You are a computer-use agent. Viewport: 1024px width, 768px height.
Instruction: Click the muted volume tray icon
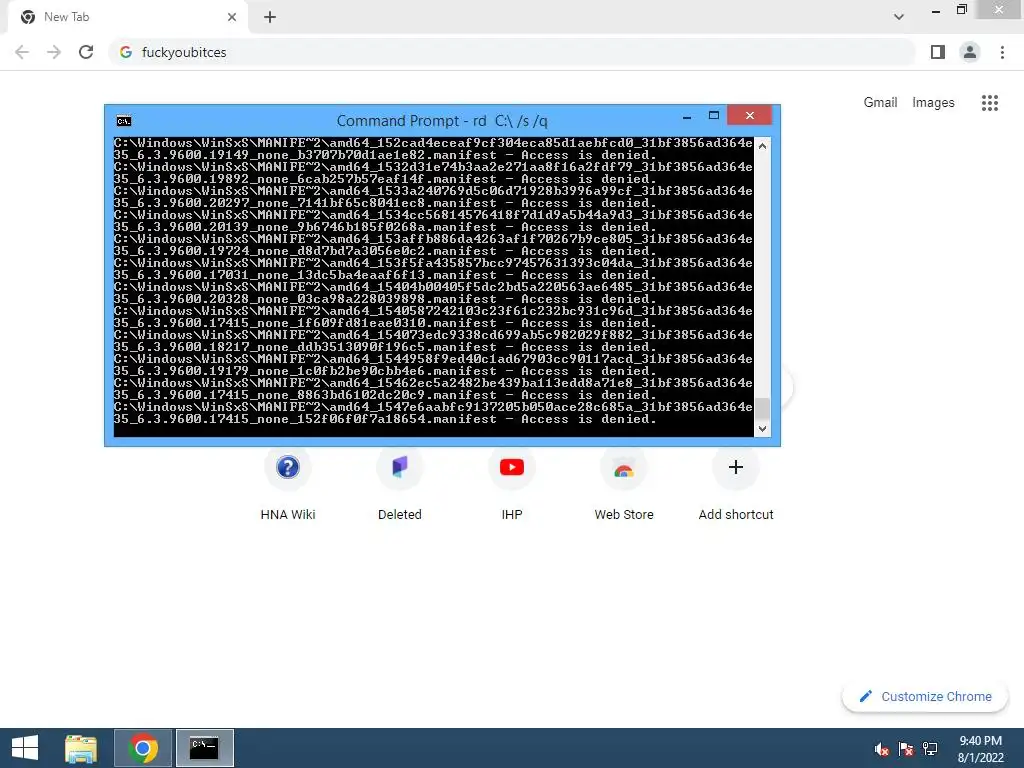point(882,749)
